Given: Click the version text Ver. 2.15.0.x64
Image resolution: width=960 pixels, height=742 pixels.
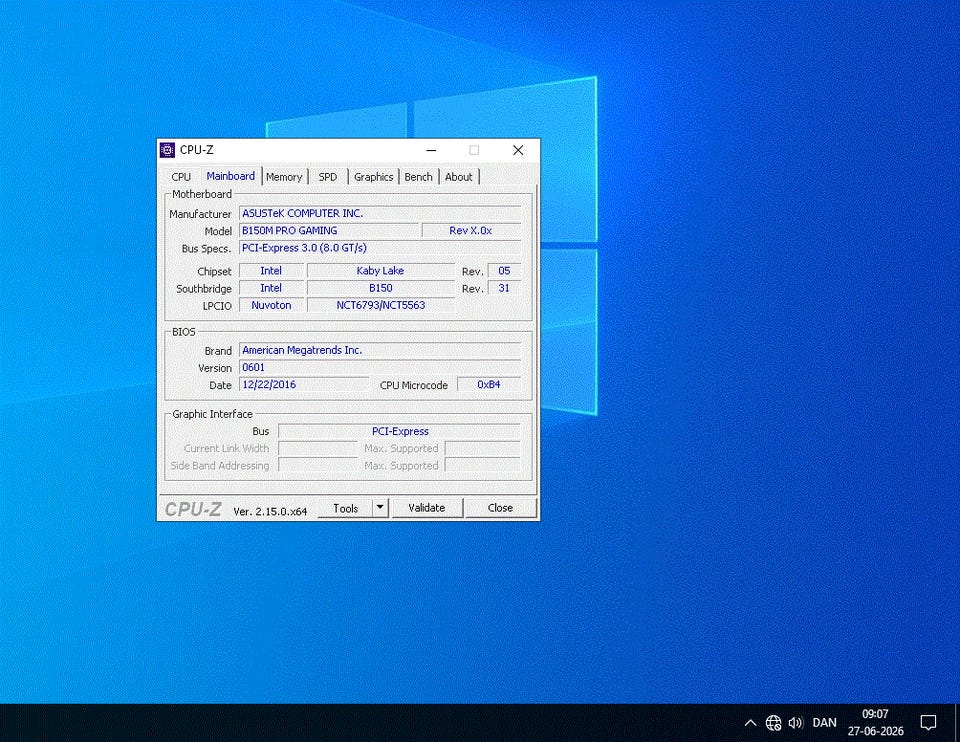Looking at the screenshot, I should pyautogui.click(x=270, y=511).
